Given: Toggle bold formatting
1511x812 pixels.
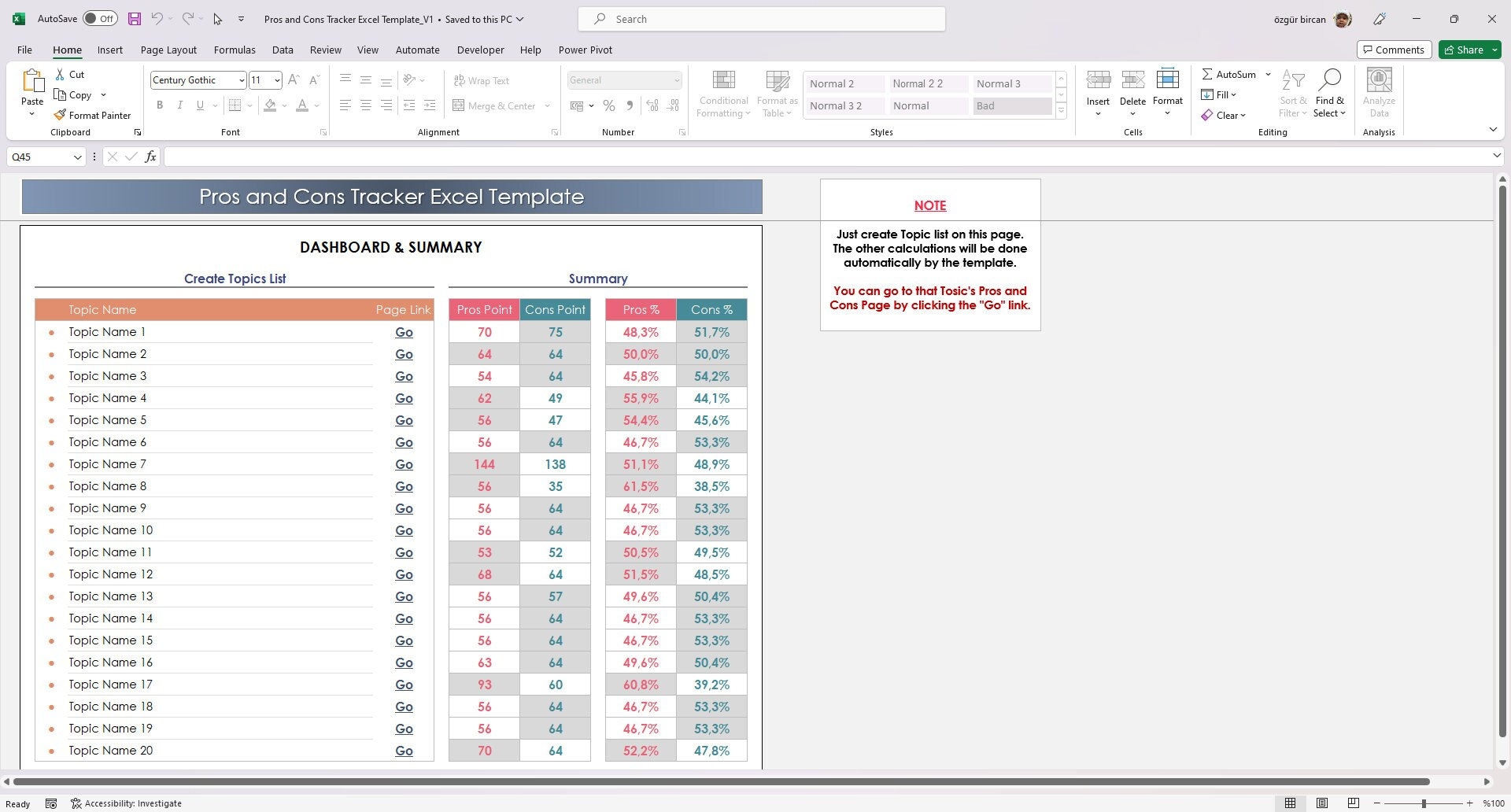Looking at the screenshot, I should coord(160,105).
